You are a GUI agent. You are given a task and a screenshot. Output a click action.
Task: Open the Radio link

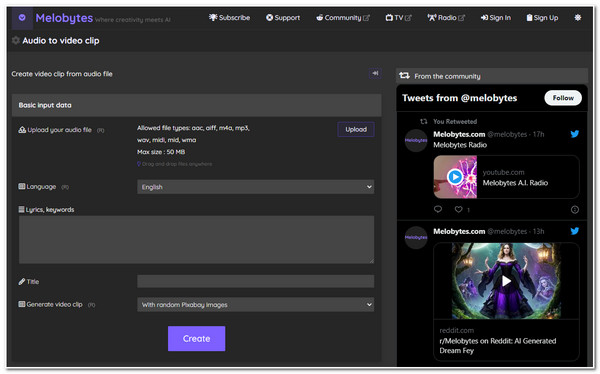(446, 18)
